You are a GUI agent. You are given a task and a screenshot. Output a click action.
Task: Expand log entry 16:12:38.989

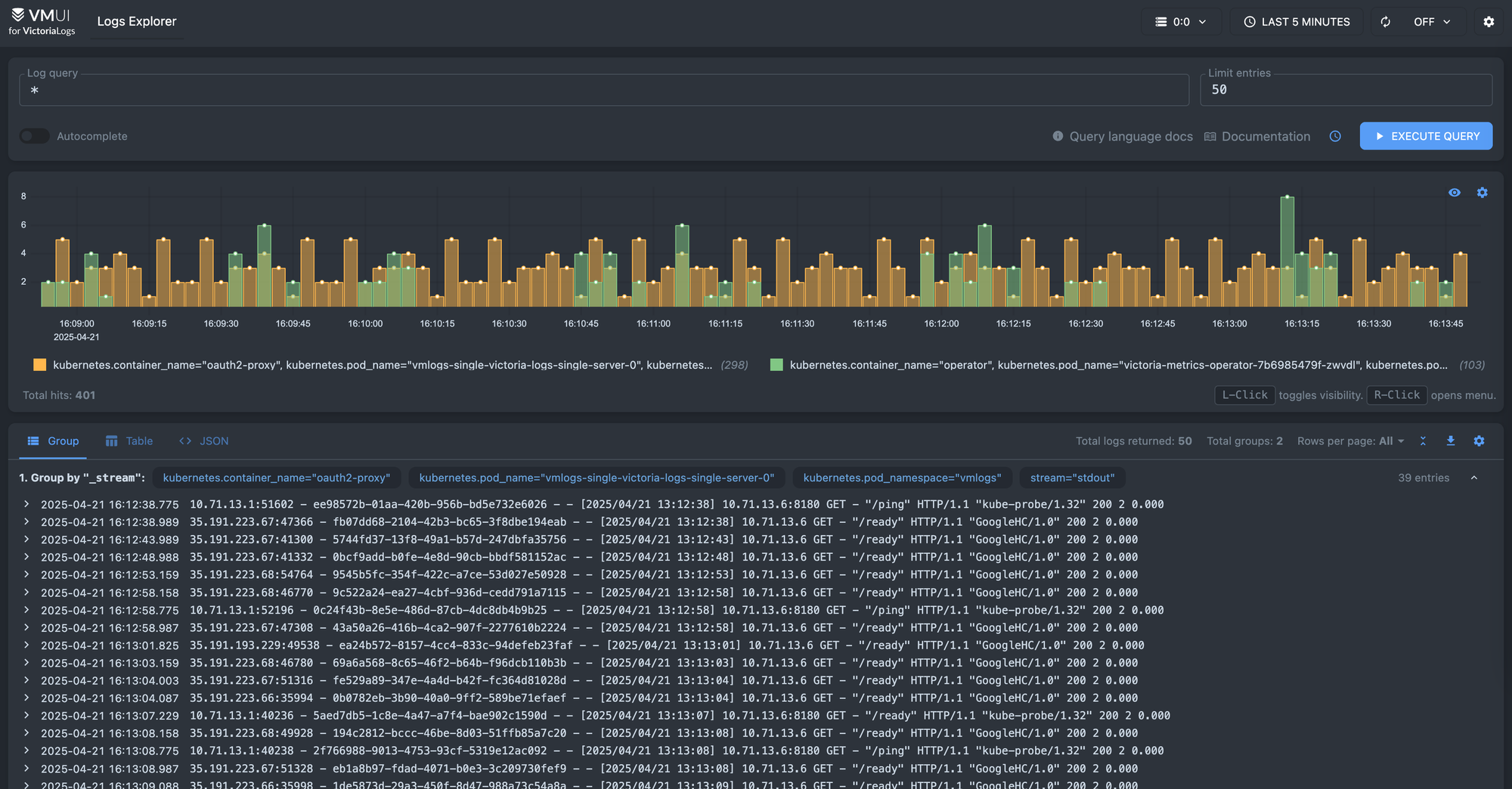click(26, 521)
